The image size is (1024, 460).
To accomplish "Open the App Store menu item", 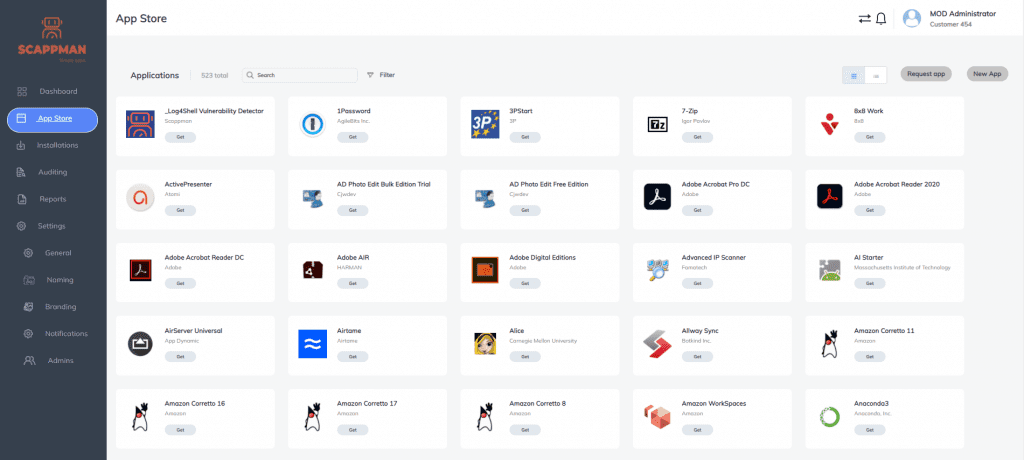I will tap(52, 119).
